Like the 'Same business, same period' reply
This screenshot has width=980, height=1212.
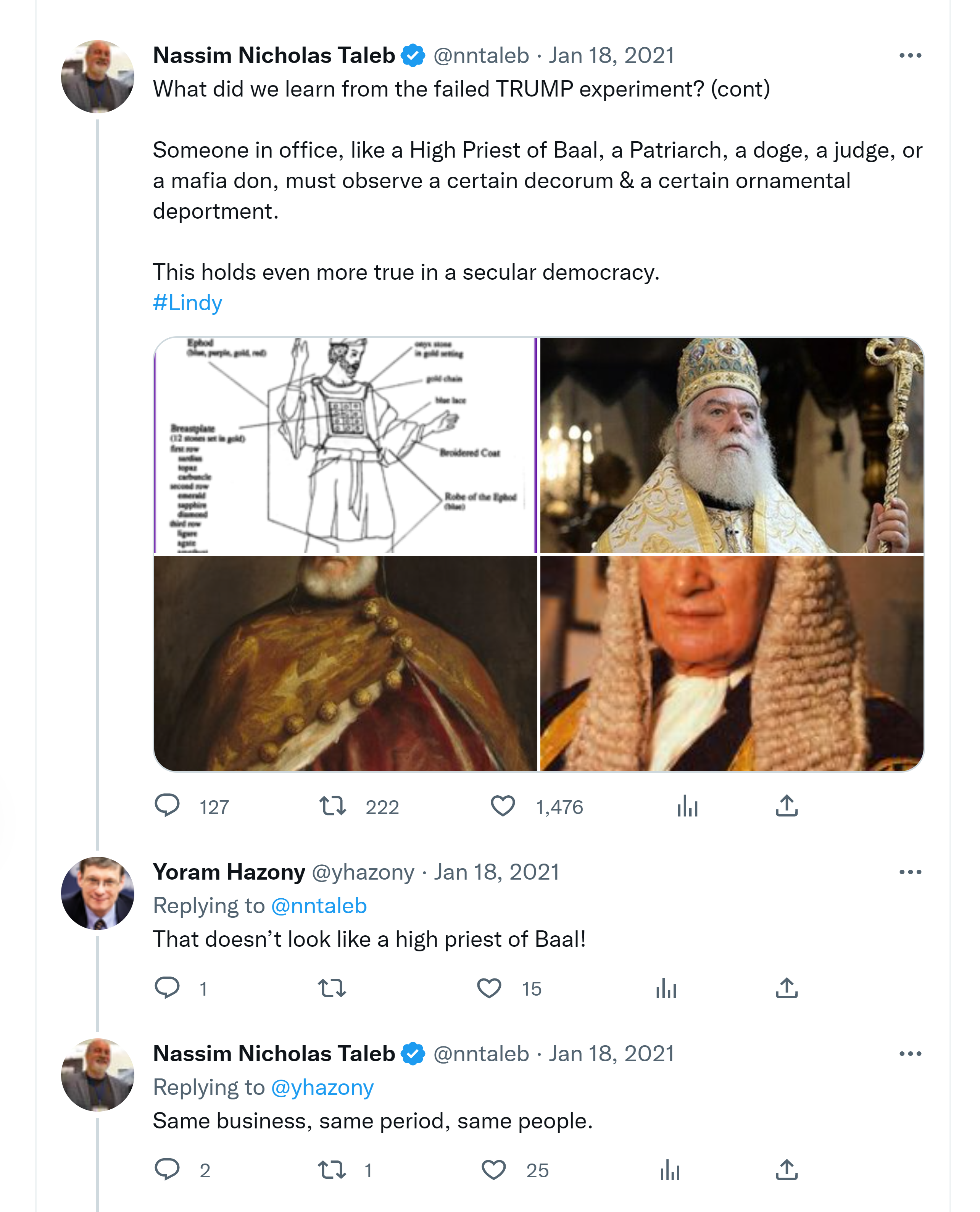click(x=493, y=1170)
